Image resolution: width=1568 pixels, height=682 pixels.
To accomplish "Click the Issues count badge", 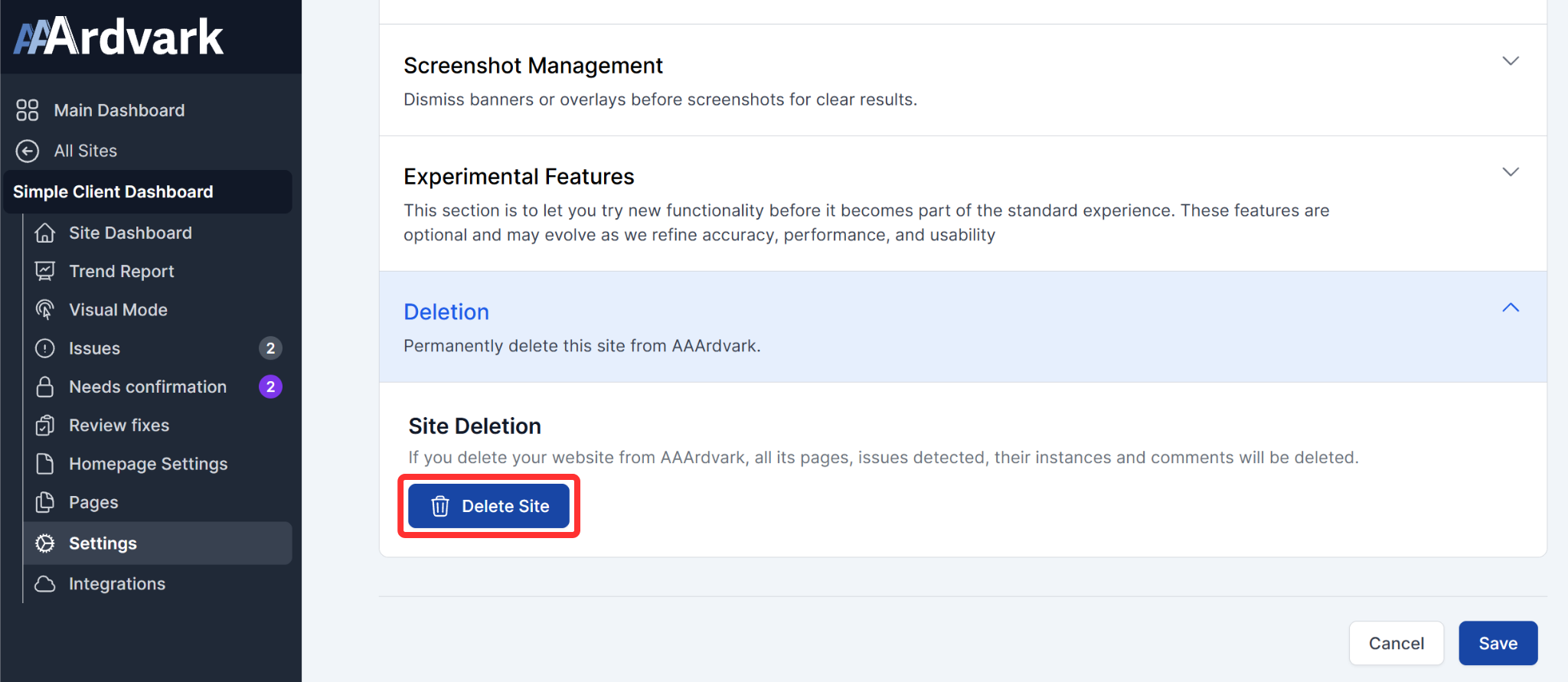I will [270, 348].
